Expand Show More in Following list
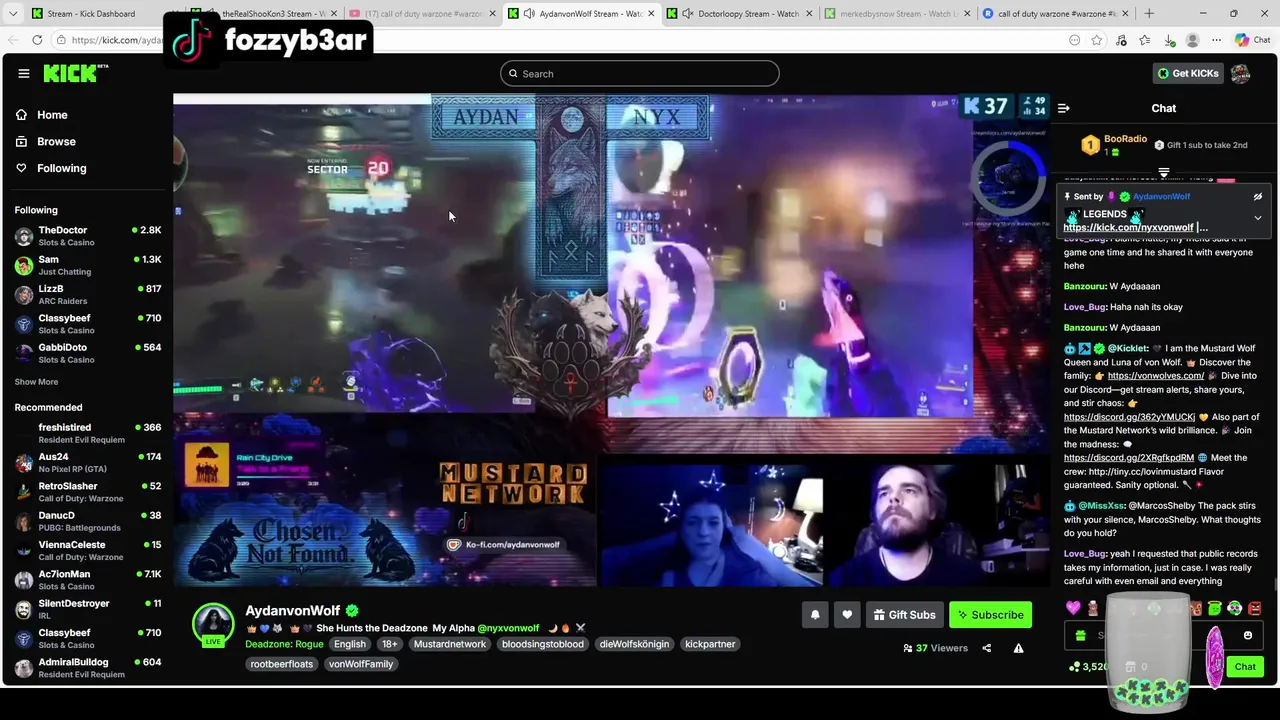The width and height of the screenshot is (1280, 720). pyautogui.click(x=36, y=382)
